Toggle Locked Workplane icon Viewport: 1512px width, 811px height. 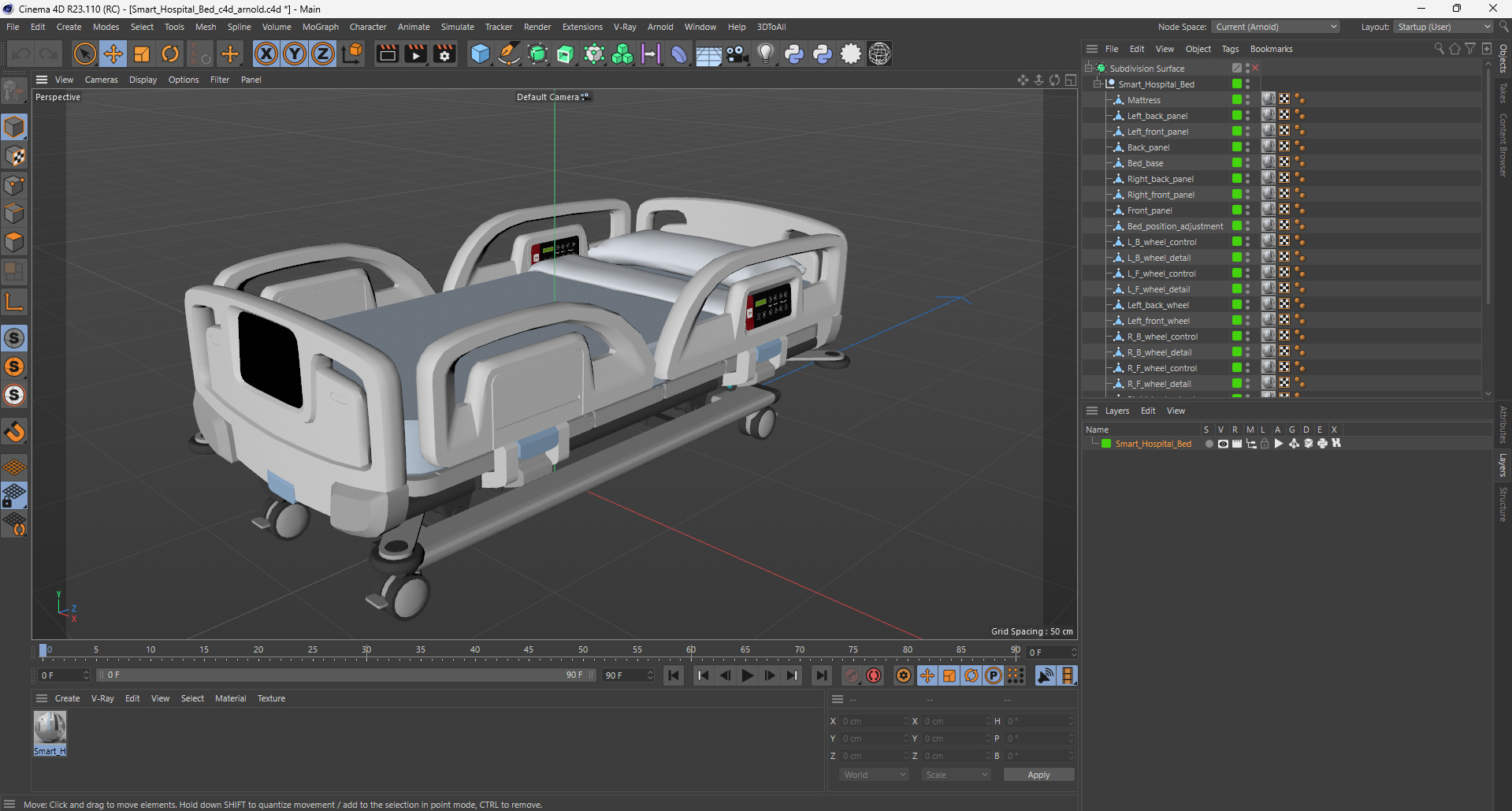(15, 495)
